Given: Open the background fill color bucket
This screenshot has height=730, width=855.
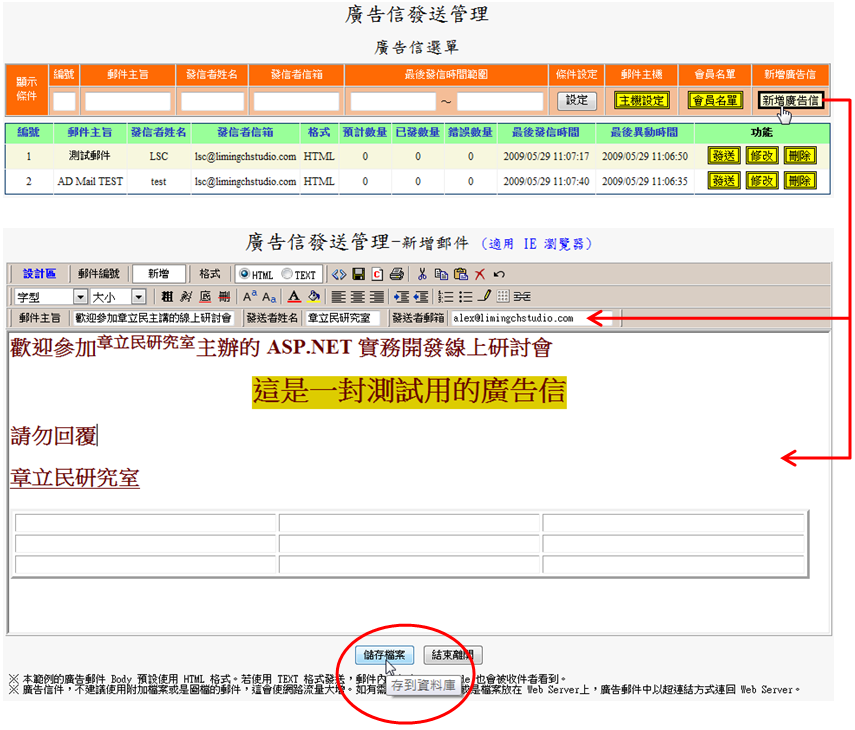Looking at the screenshot, I should coord(314,297).
